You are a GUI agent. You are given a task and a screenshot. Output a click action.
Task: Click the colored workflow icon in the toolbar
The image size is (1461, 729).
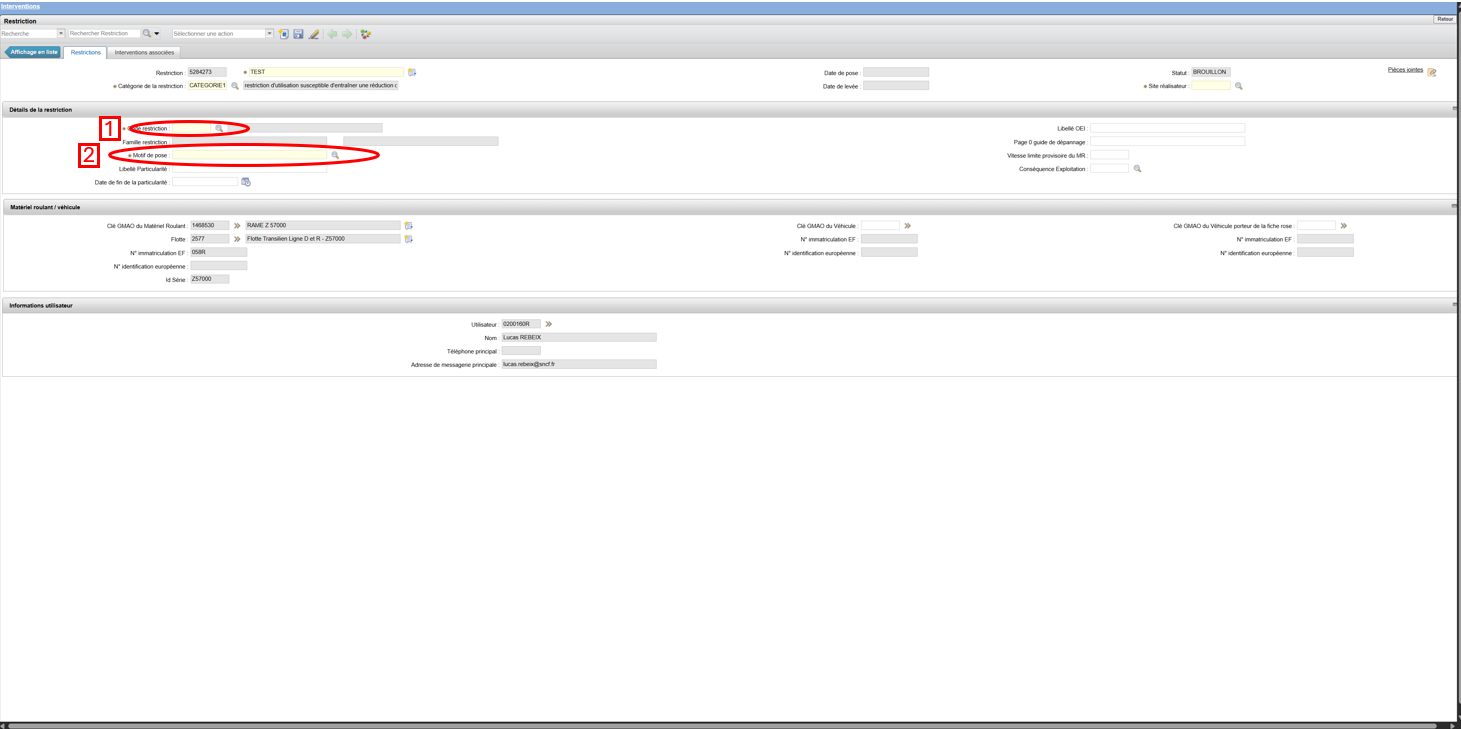click(x=366, y=34)
